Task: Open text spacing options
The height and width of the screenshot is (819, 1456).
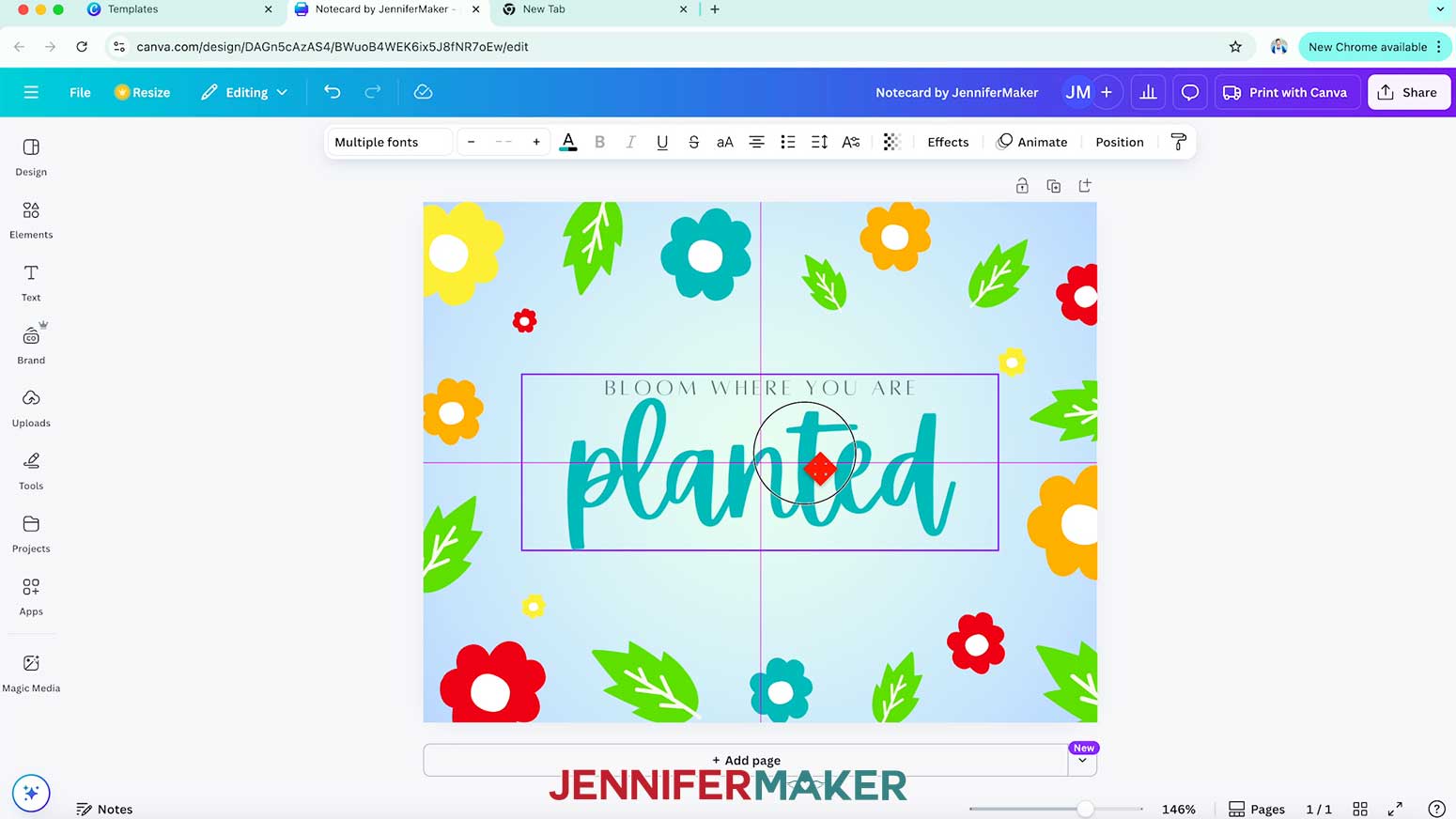Action: pyautogui.click(x=819, y=142)
